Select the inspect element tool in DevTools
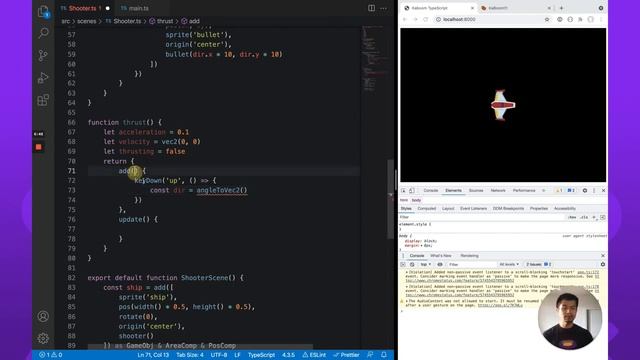This screenshot has width=640, height=360. [x=403, y=191]
